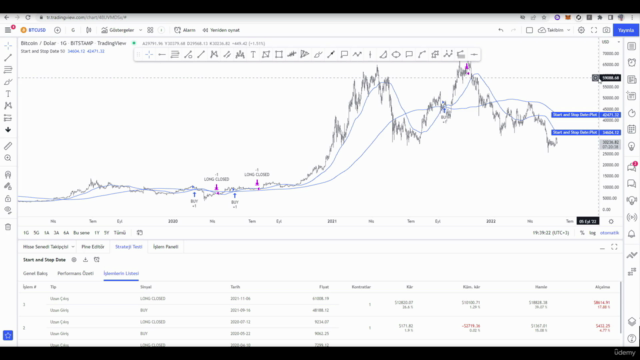The width and height of the screenshot is (640, 360).
Task: Open the calendar icon in right sidebar
Action: (x=631, y=129)
